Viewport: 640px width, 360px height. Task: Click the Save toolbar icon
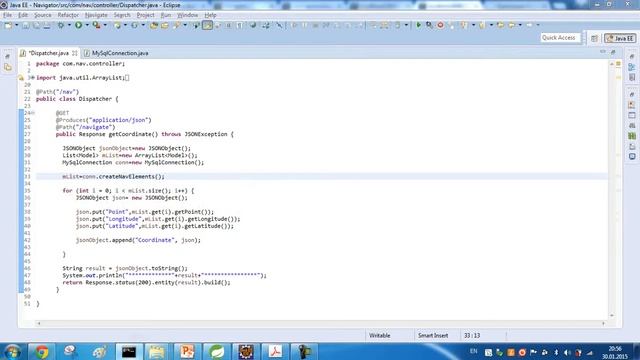click(26, 25)
